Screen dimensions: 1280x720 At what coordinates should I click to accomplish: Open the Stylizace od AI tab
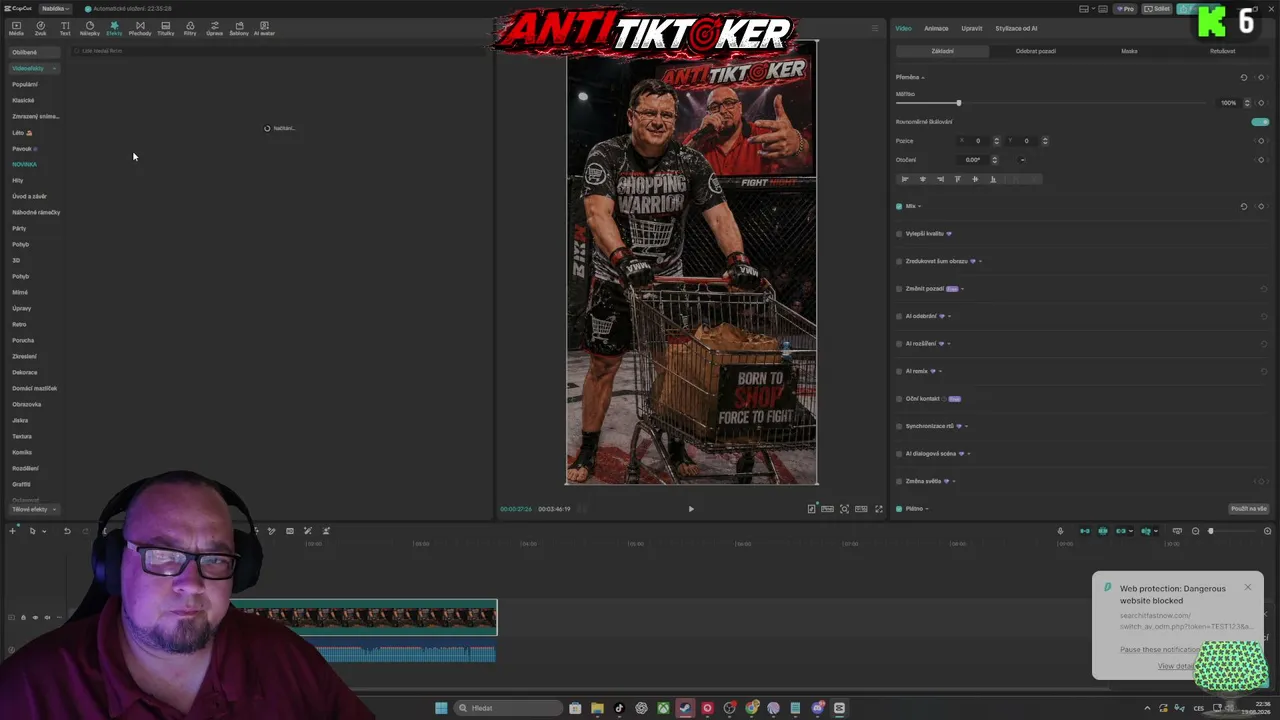point(1016,28)
